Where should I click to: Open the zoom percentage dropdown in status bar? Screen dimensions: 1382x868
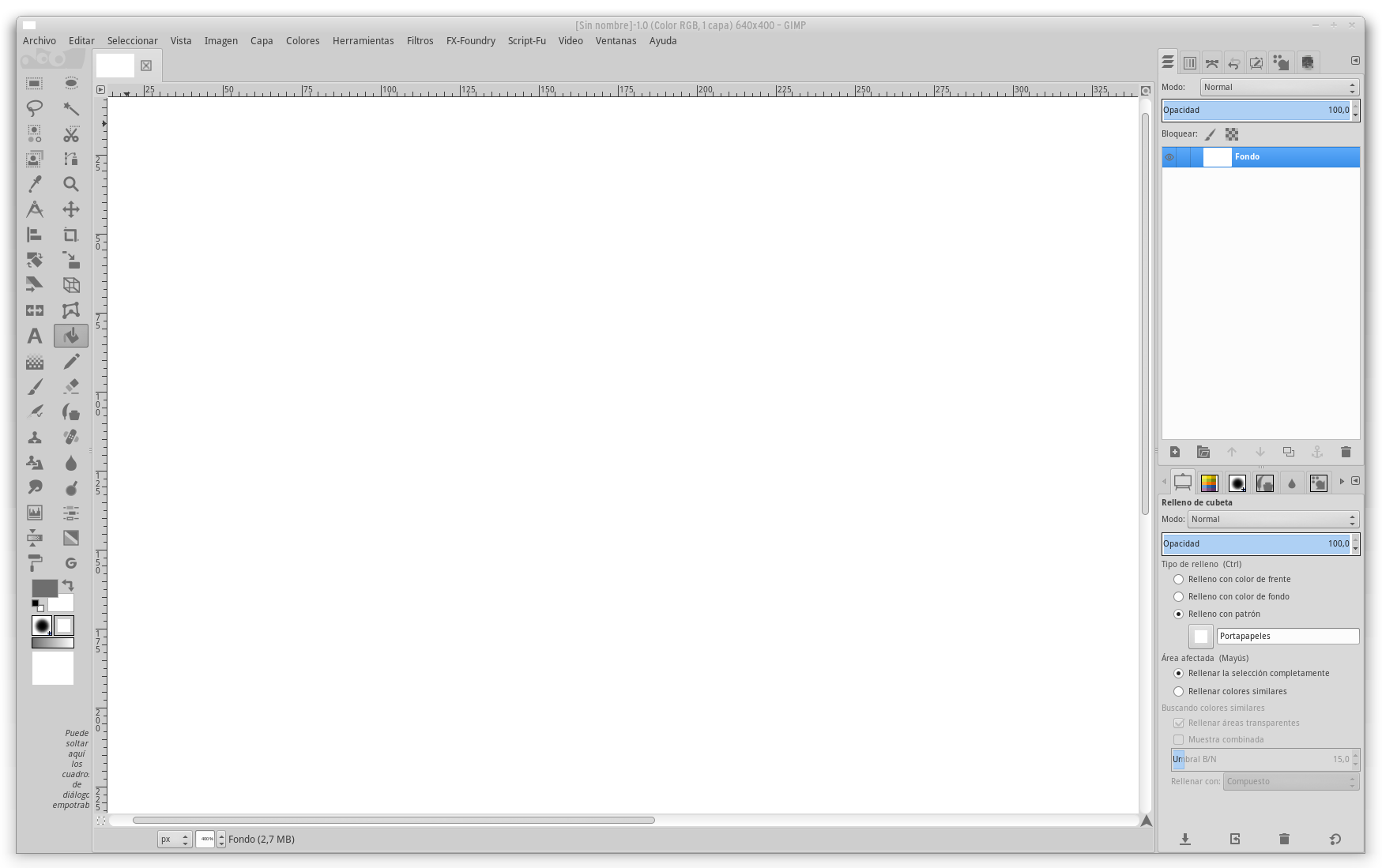coord(221,840)
